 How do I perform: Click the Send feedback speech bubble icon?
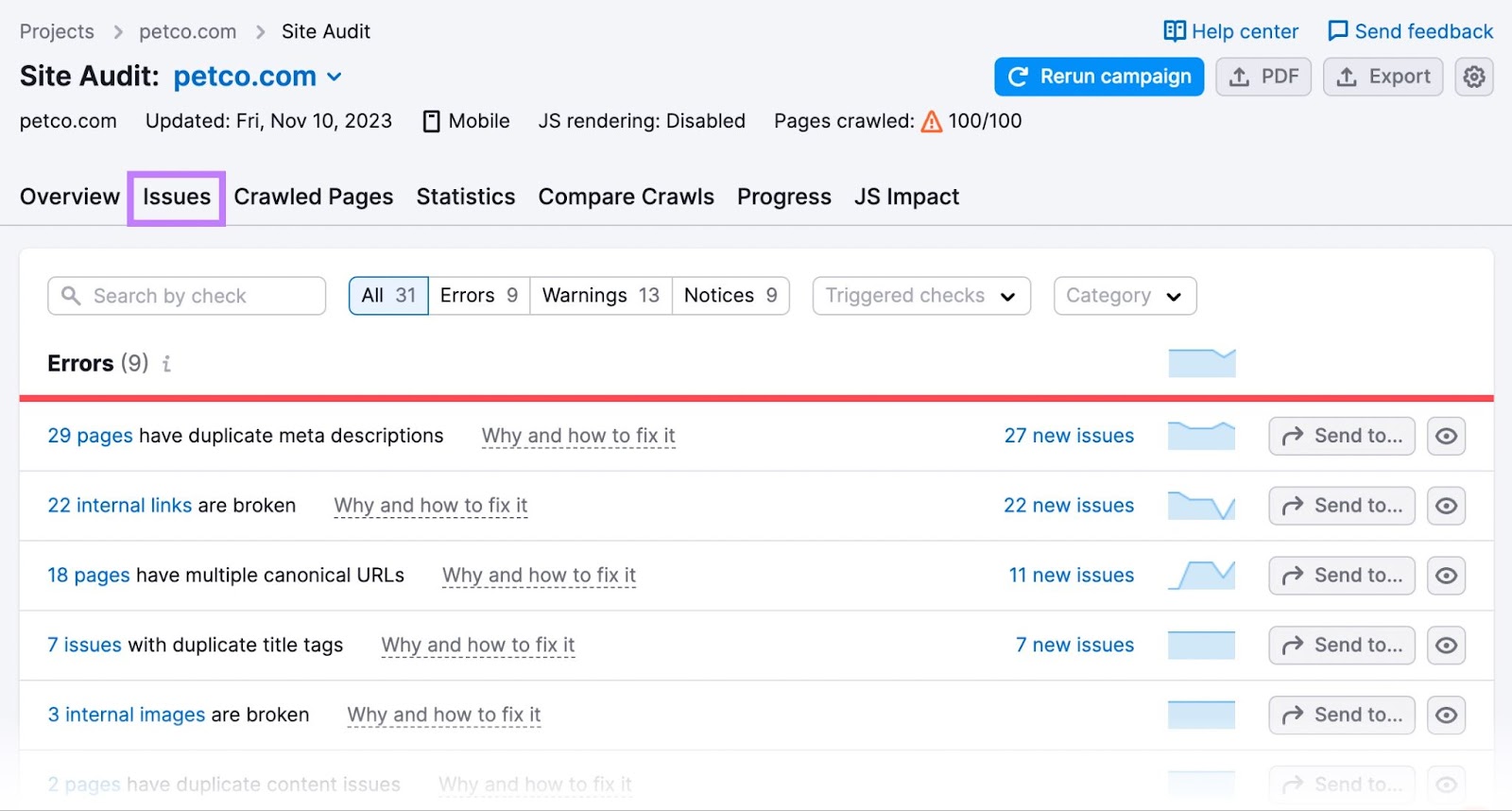pyautogui.click(x=1337, y=31)
